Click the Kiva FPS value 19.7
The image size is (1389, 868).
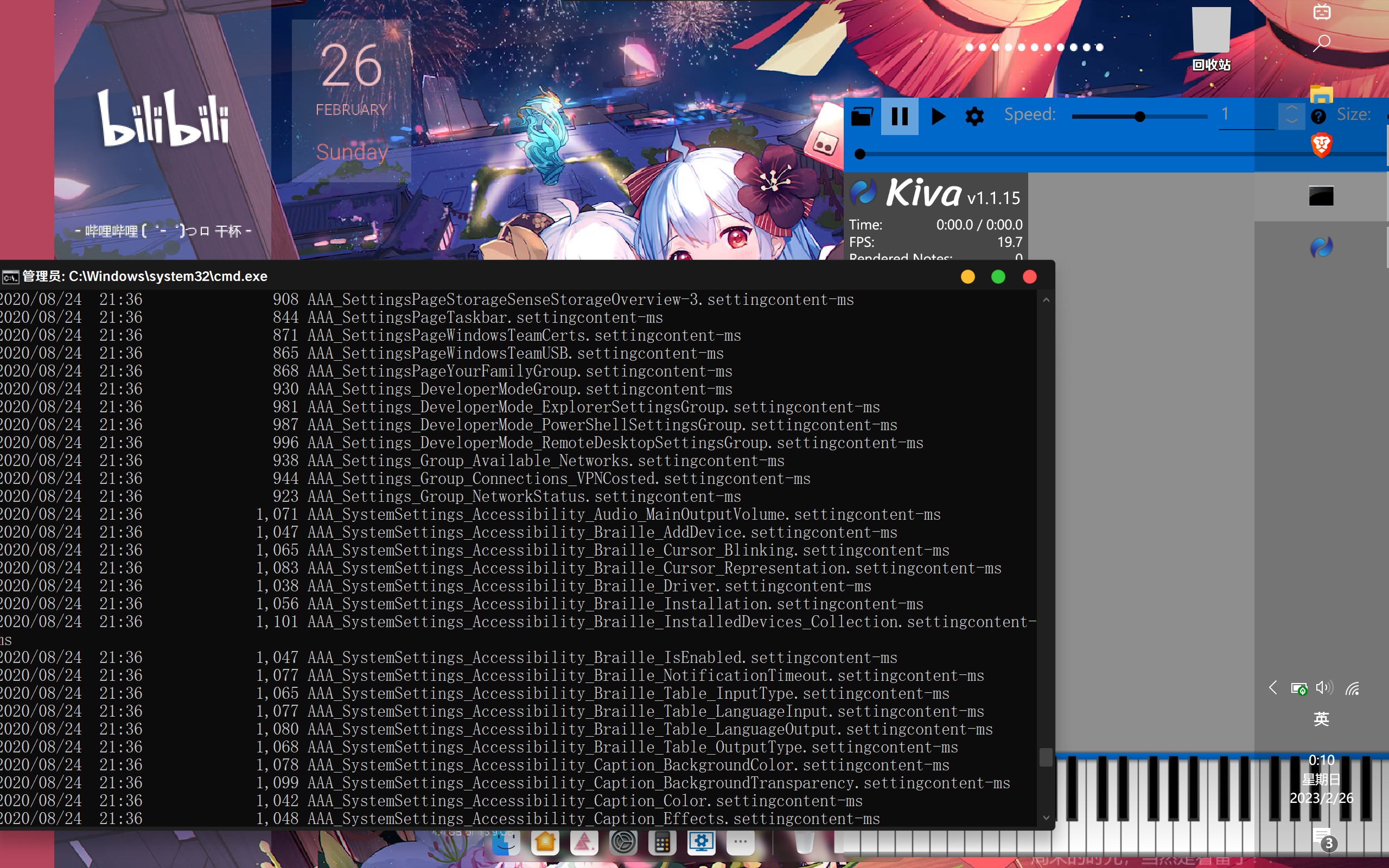[x=1010, y=242]
